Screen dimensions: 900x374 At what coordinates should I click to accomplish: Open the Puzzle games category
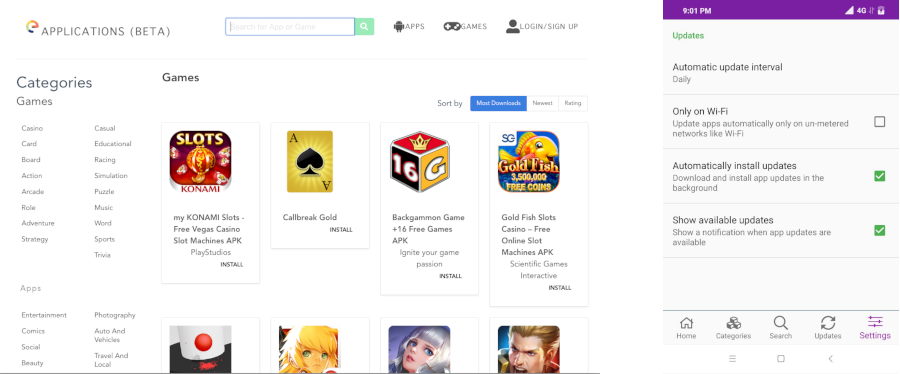(104, 192)
